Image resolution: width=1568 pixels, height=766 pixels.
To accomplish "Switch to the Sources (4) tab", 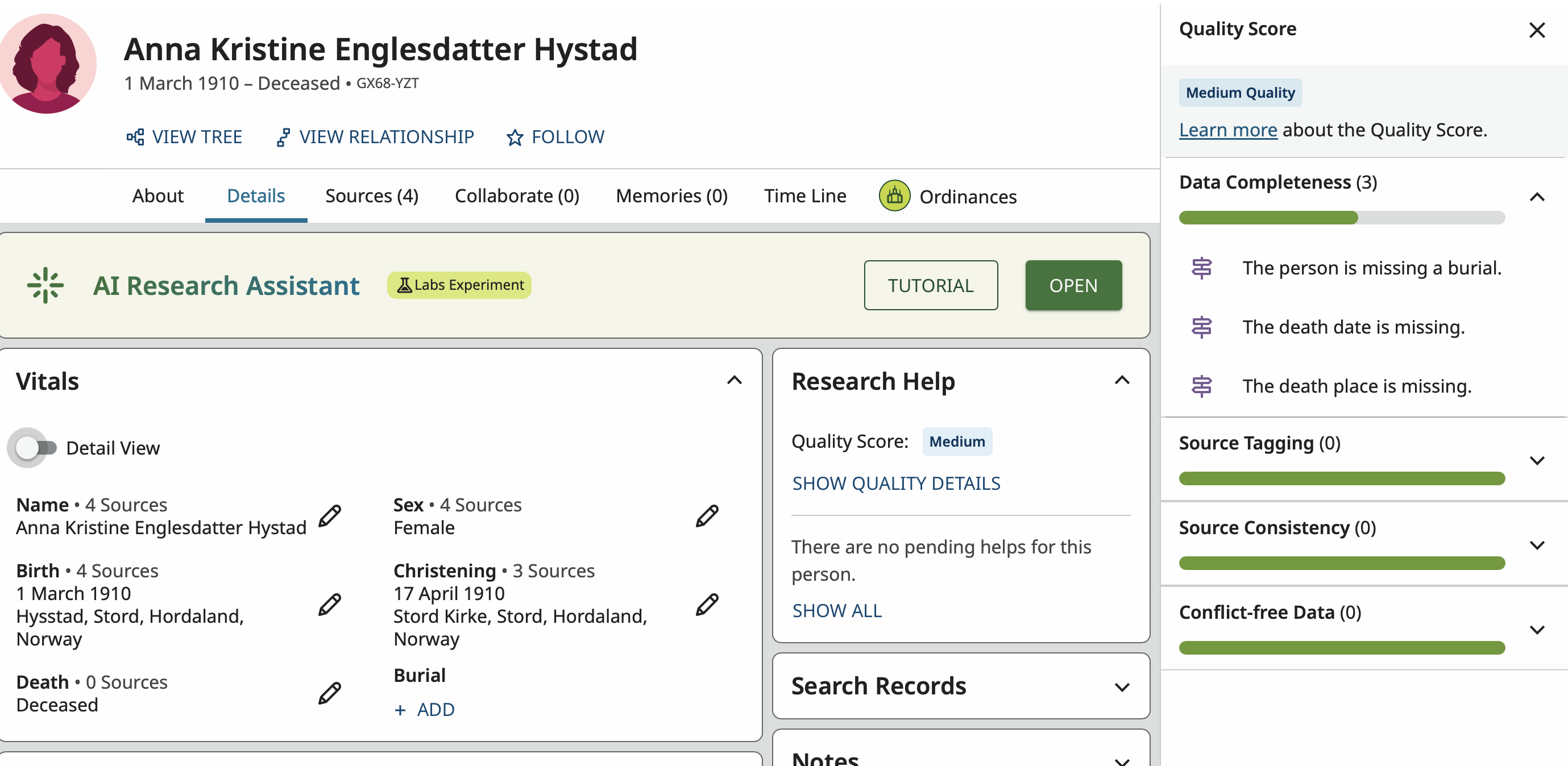I will click(x=371, y=196).
